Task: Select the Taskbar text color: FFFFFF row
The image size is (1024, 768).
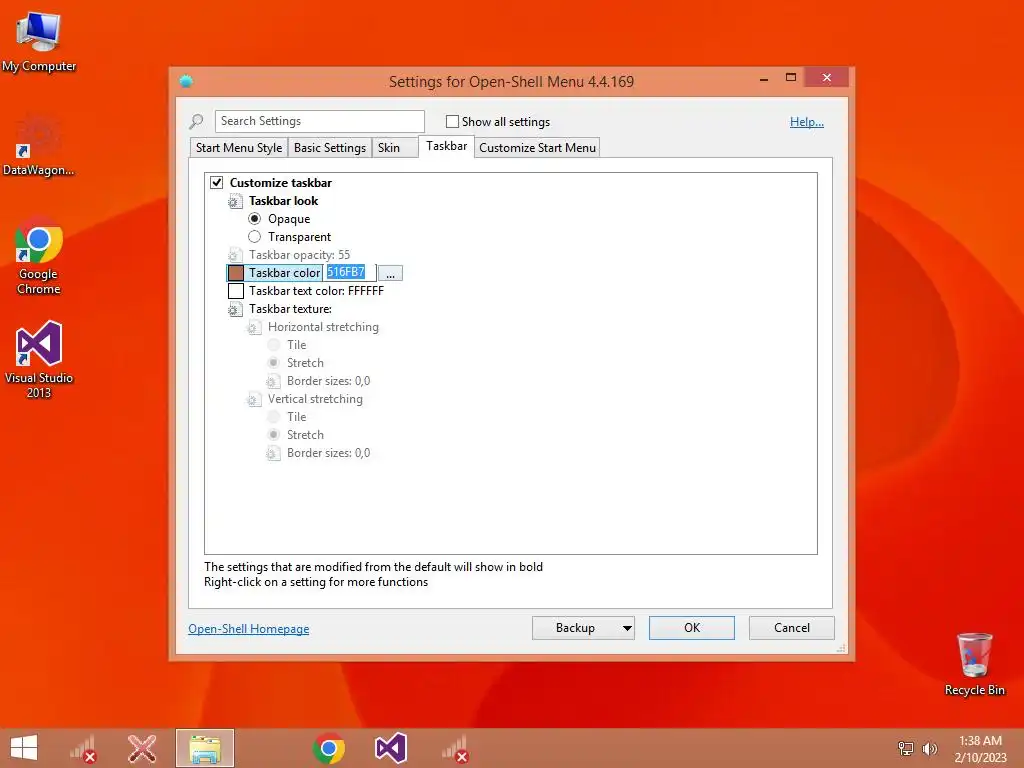Action: point(316,291)
